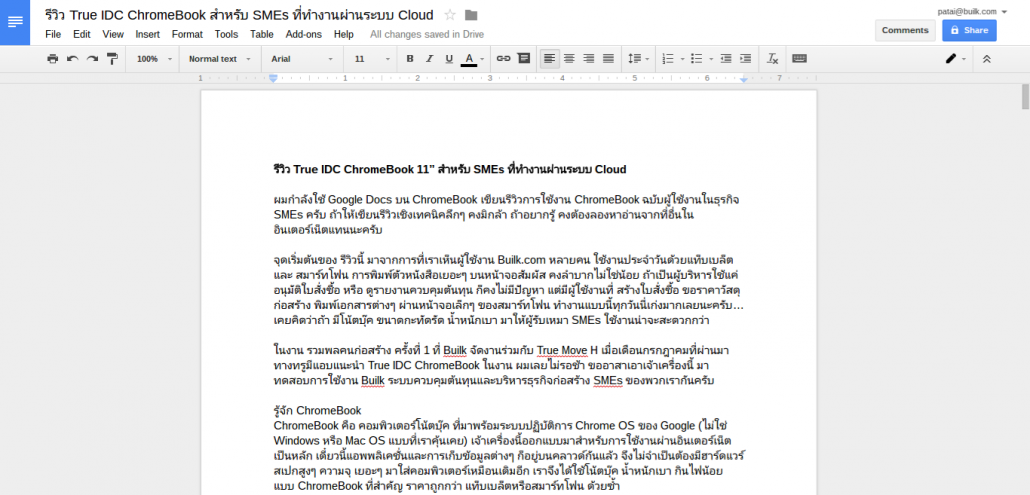The height and width of the screenshot is (495, 1030).
Task: Click the Print icon
Action: pyautogui.click(x=53, y=59)
